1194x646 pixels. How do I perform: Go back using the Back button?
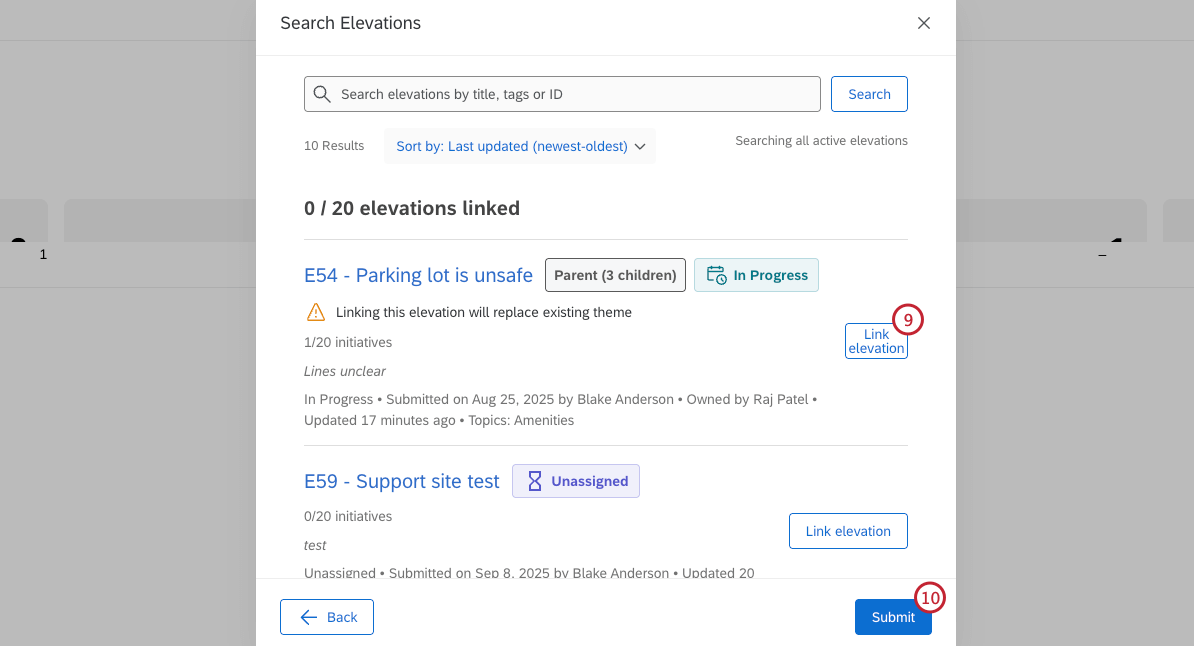click(x=327, y=617)
